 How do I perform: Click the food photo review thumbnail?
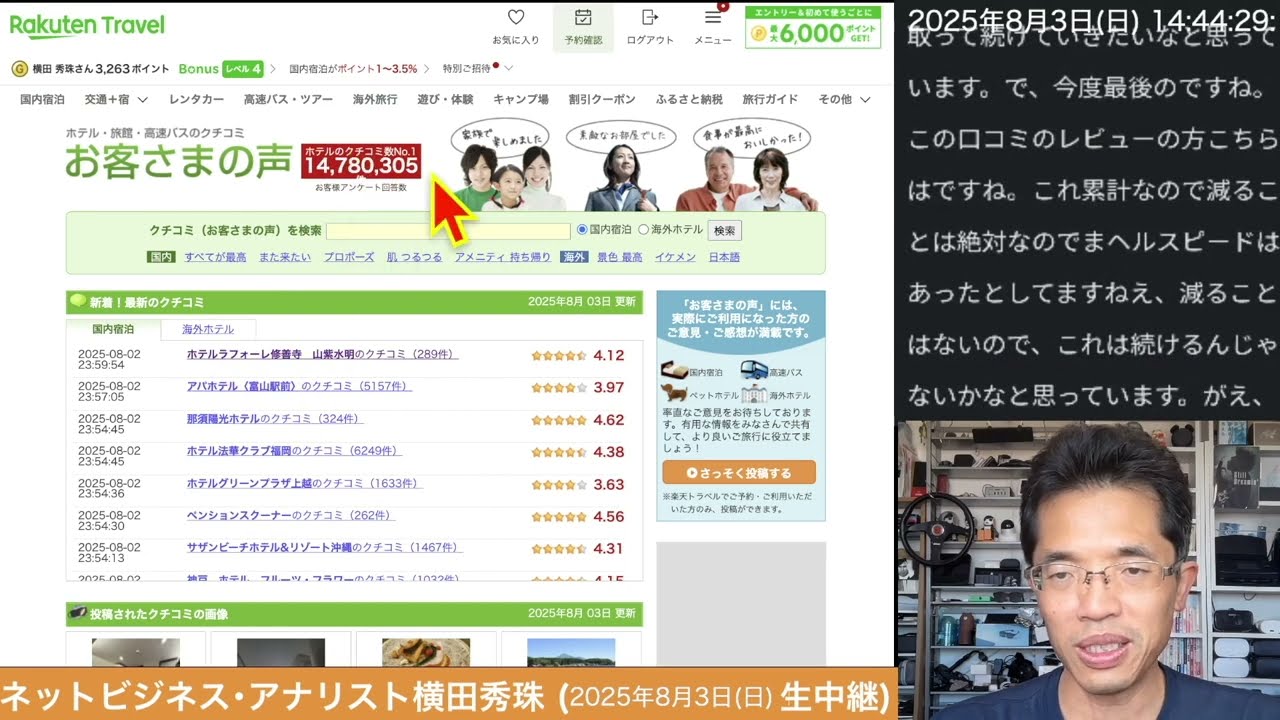click(x=426, y=652)
